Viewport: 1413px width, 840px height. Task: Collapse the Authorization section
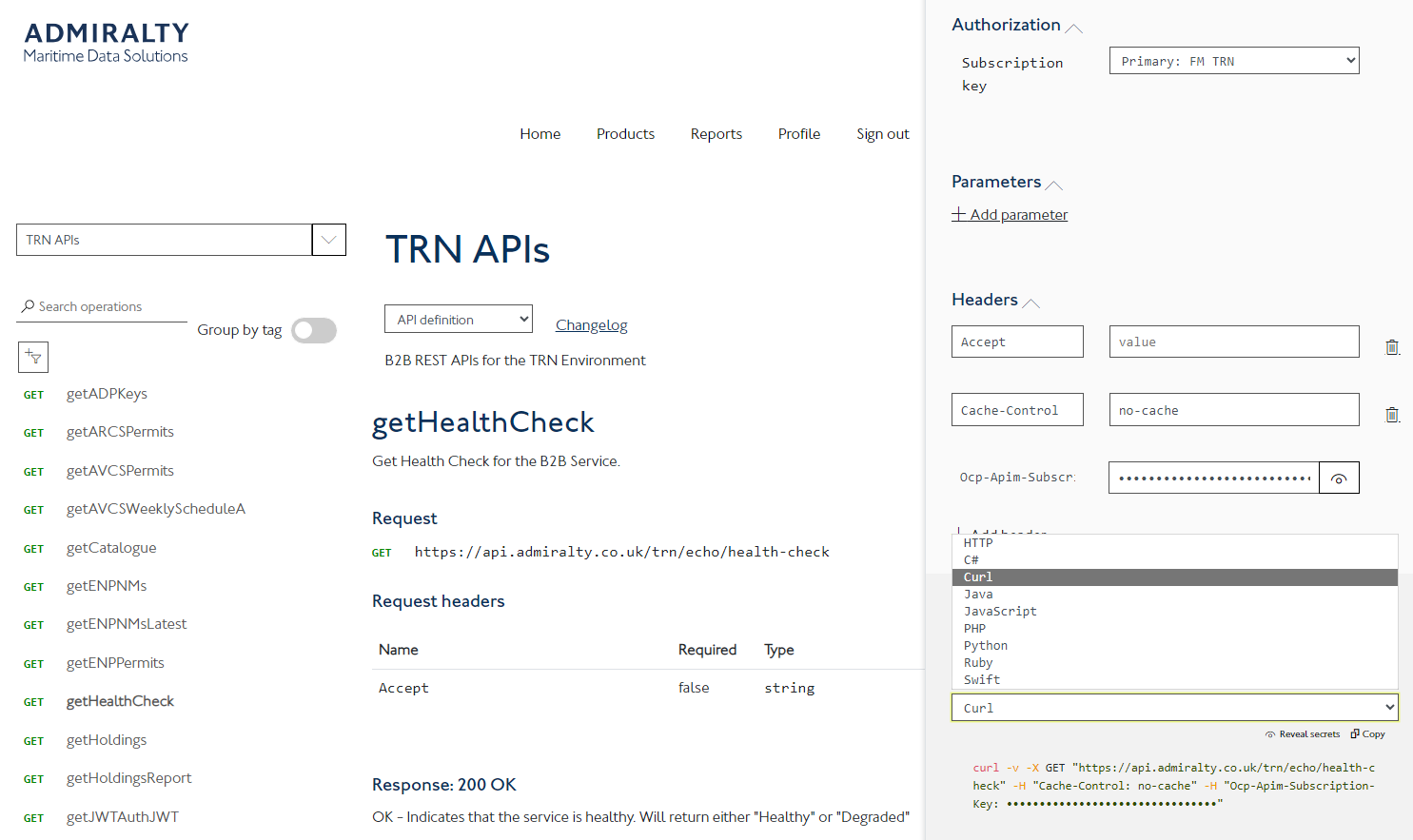click(x=1073, y=28)
